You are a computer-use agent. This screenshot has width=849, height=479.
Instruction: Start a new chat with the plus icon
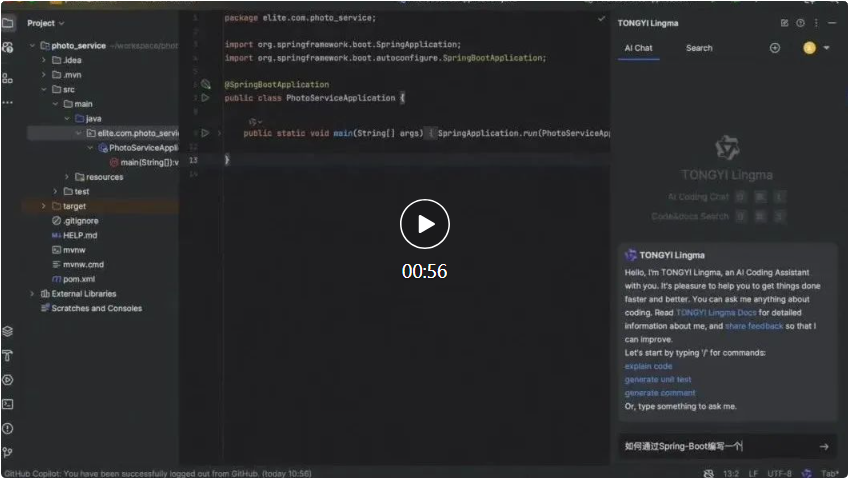coord(775,48)
